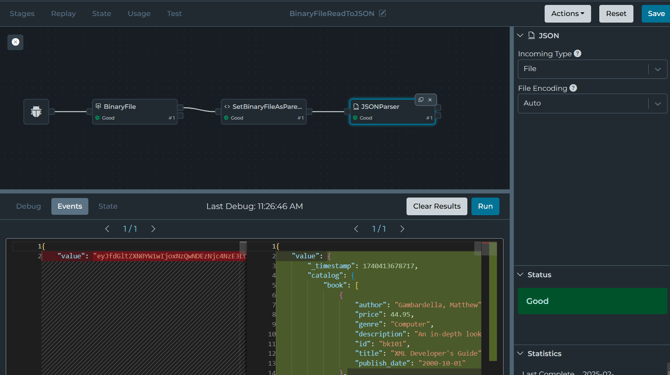The width and height of the screenshot is (670, 375).
Task: Open the Incoming Type help tooltip
Action: (577, 53)
